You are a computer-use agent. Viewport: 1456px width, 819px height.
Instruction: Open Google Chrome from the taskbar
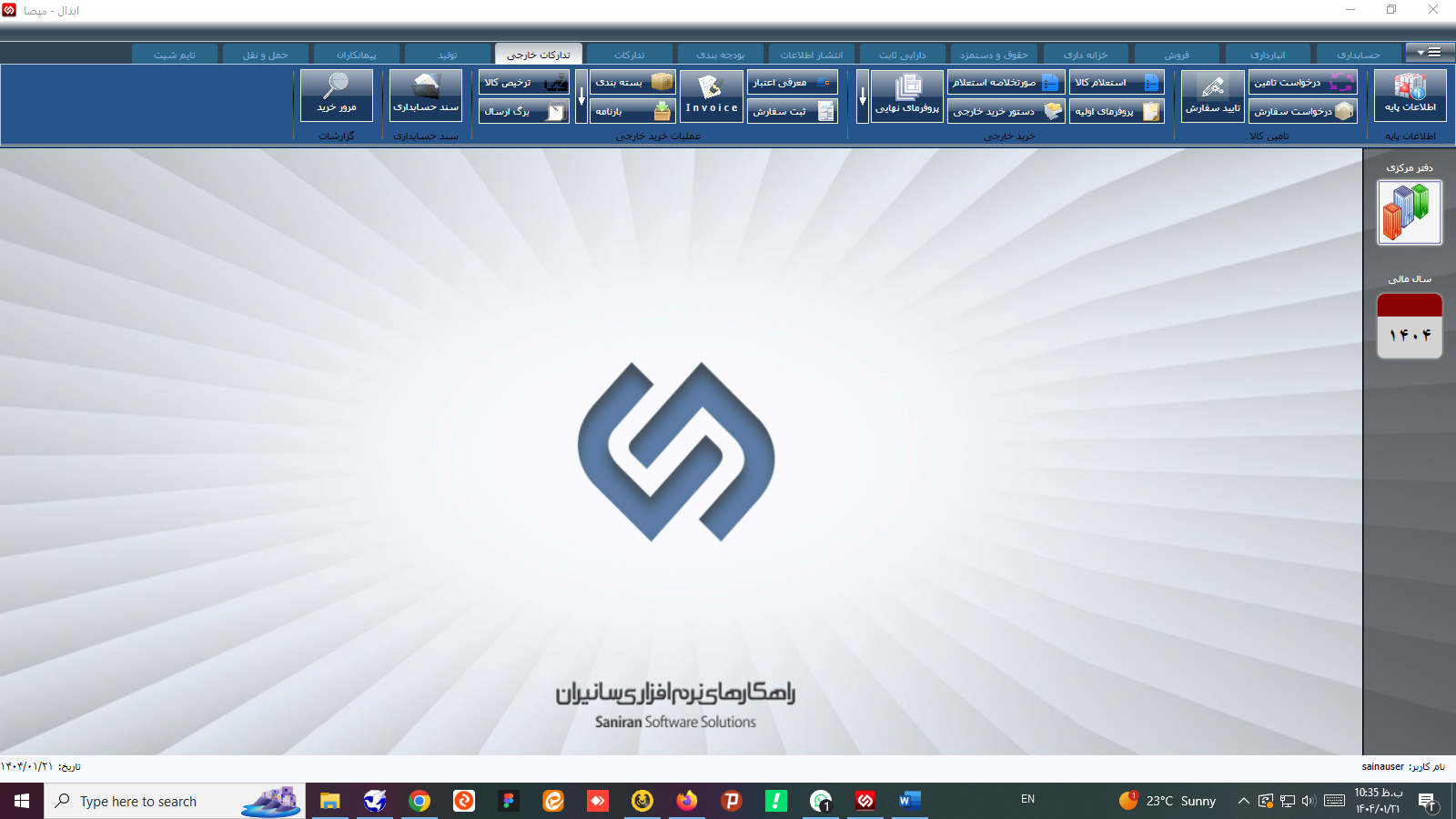tap(420, 801)
